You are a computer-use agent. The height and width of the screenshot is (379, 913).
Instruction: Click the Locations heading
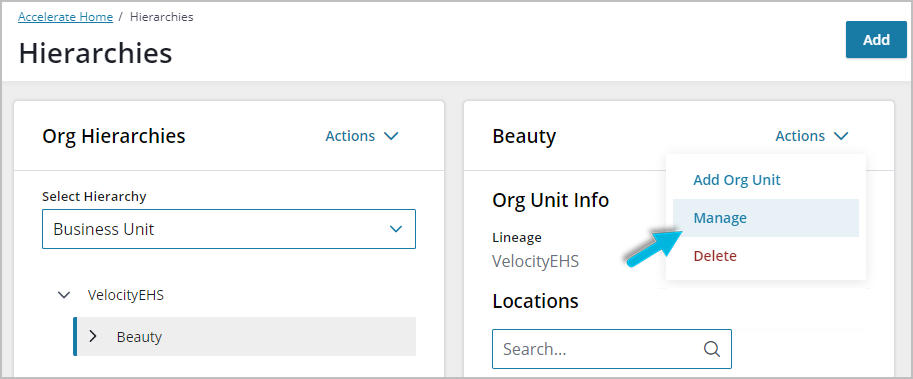coord(535,301)
